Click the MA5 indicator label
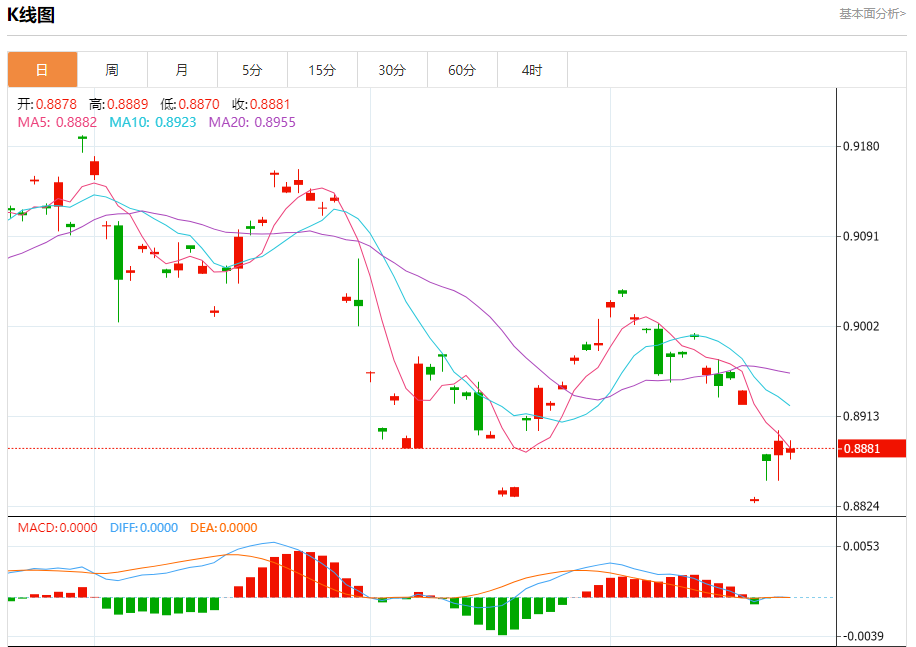The image size is (916, 647). tap(57, 122)
